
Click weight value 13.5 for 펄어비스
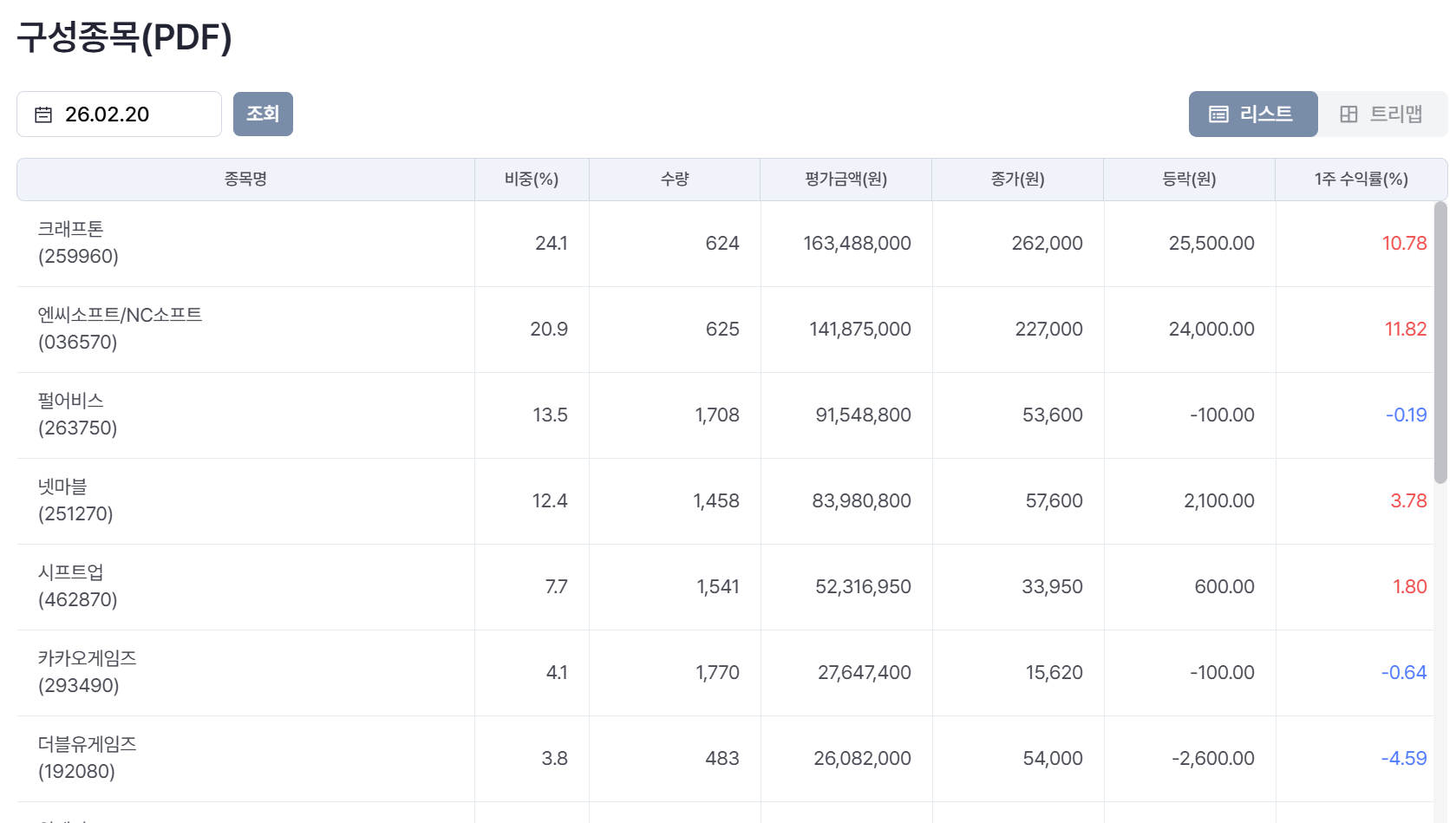[550, 415]
